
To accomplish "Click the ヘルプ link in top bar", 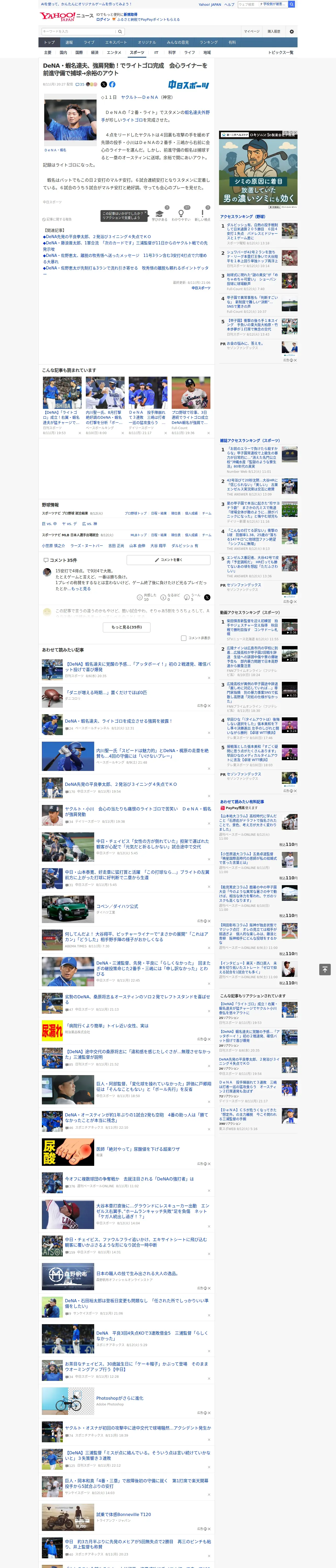I will click(229, 4).
